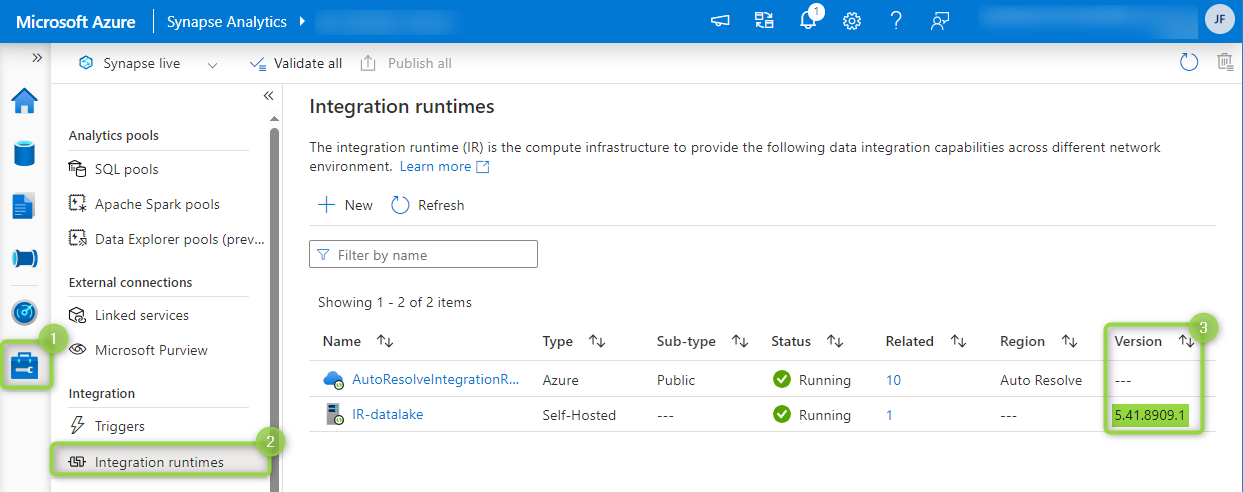The image size is (1243, 492).
Task: Click the Microsoft Azure logo text
Action: [75, 21]
